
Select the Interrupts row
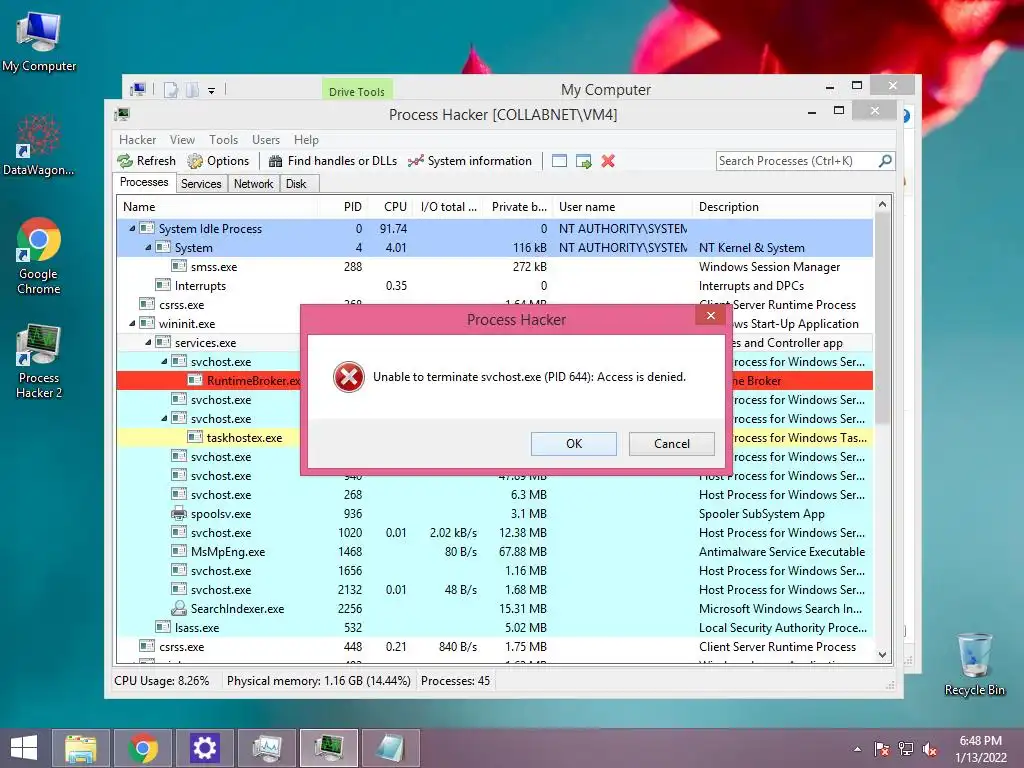[x=494, y=285]
